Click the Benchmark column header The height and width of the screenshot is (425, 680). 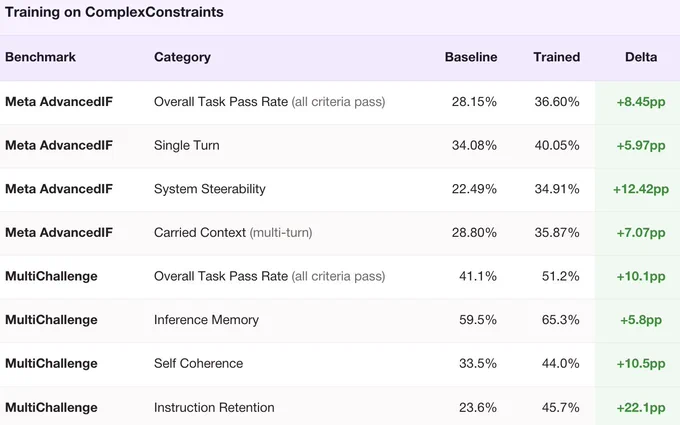[x=40, y=57]
